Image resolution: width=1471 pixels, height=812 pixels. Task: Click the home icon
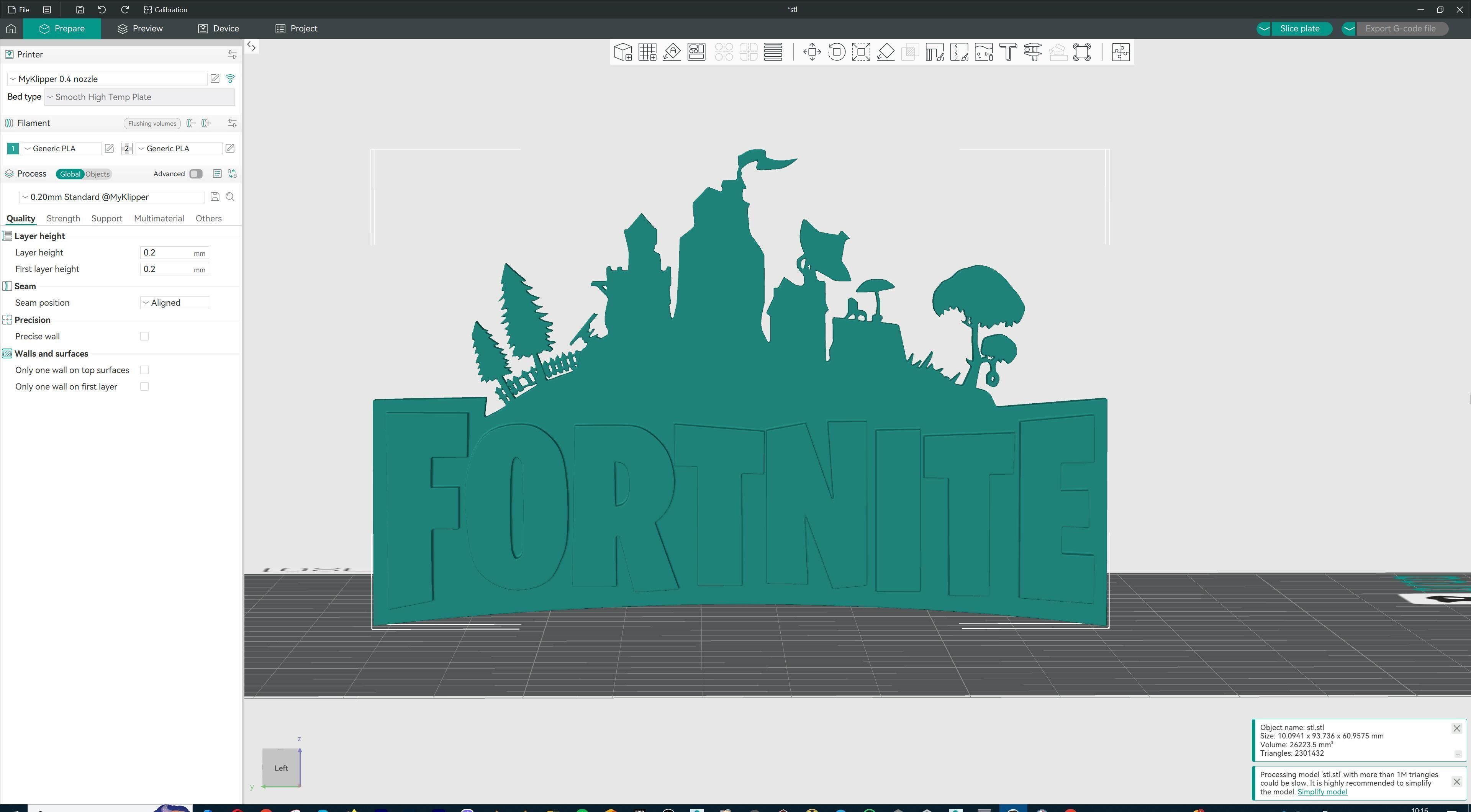pos(11,29)
